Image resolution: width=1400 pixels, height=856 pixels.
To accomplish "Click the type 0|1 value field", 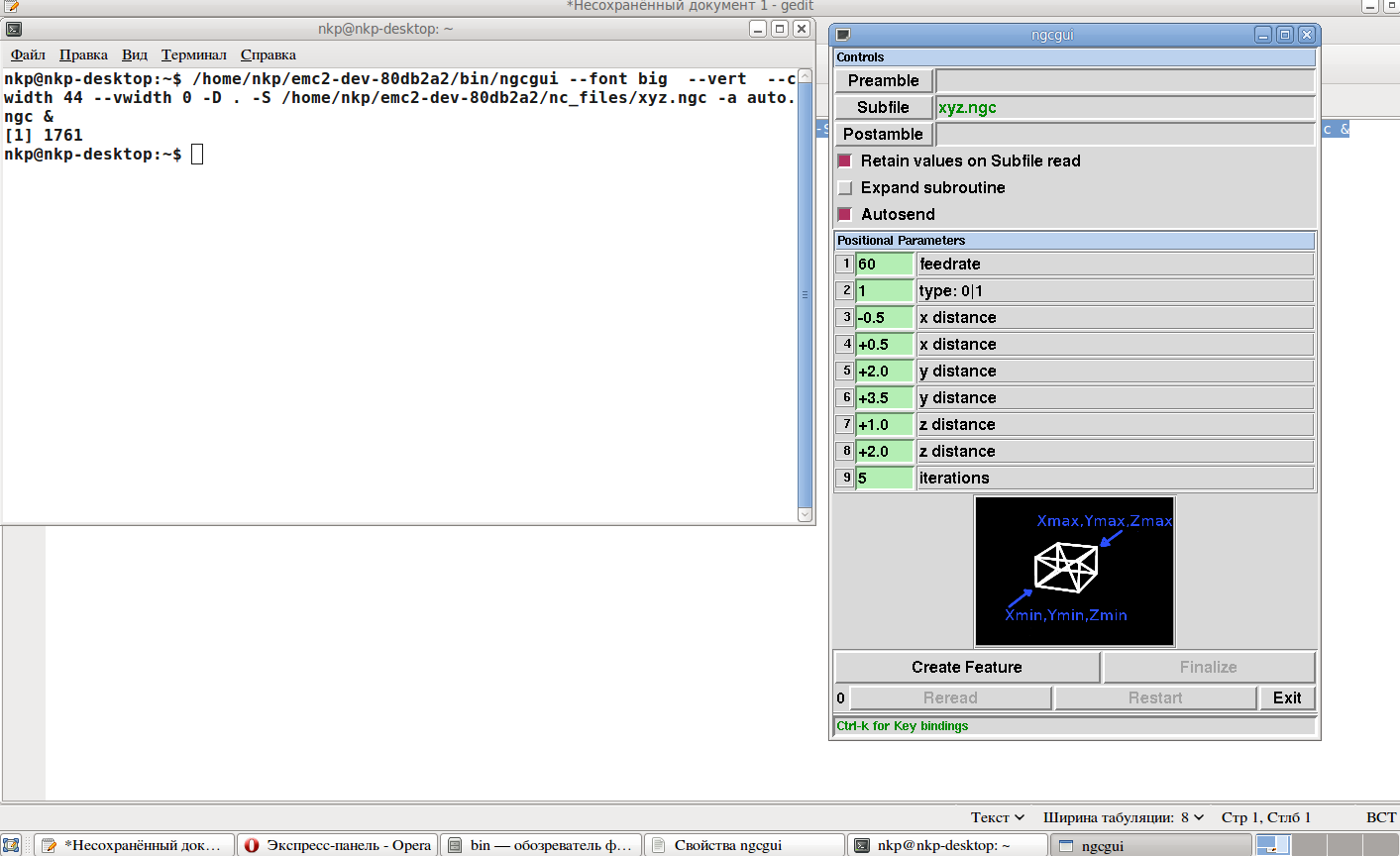I will tap(884, 290).
